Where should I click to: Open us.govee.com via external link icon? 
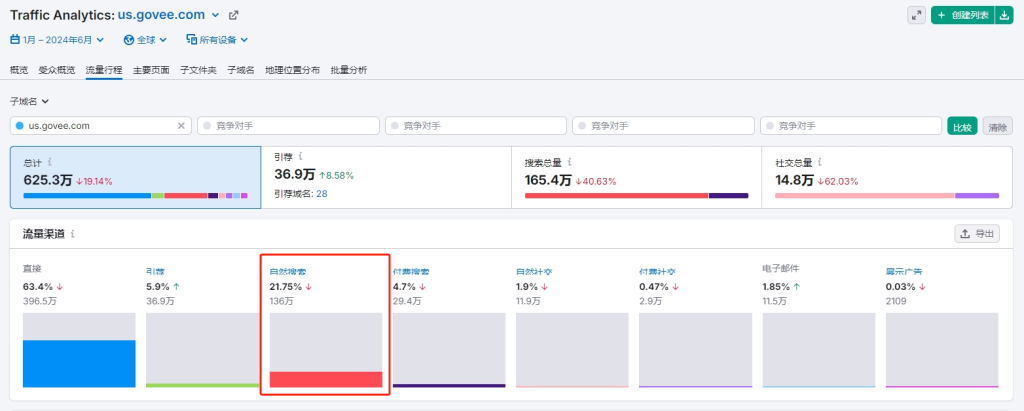[234, 15]
